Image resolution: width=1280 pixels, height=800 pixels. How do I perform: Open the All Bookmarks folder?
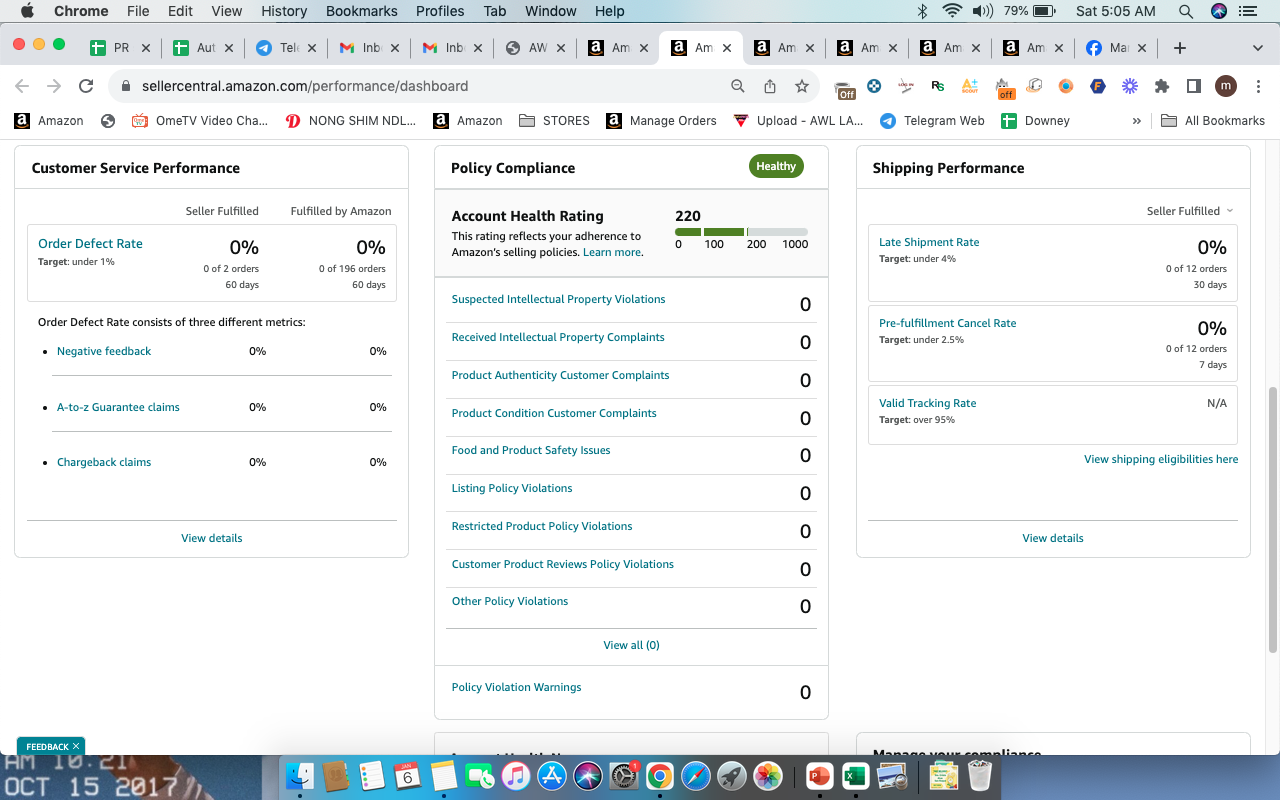[1213, 120]
